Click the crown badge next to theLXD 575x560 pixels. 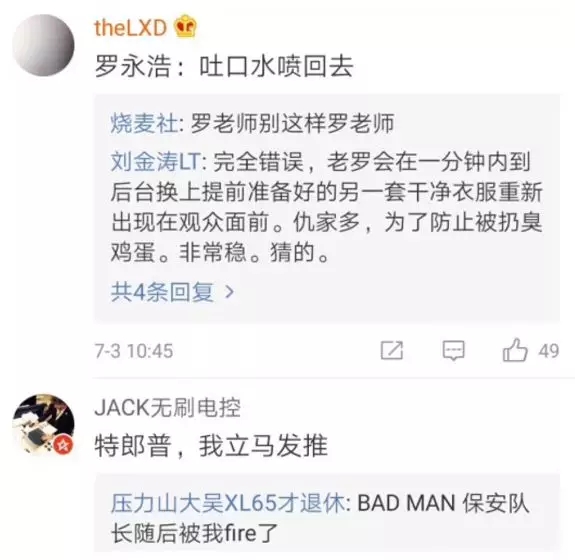pyautogui.click(x=185, y=26)
